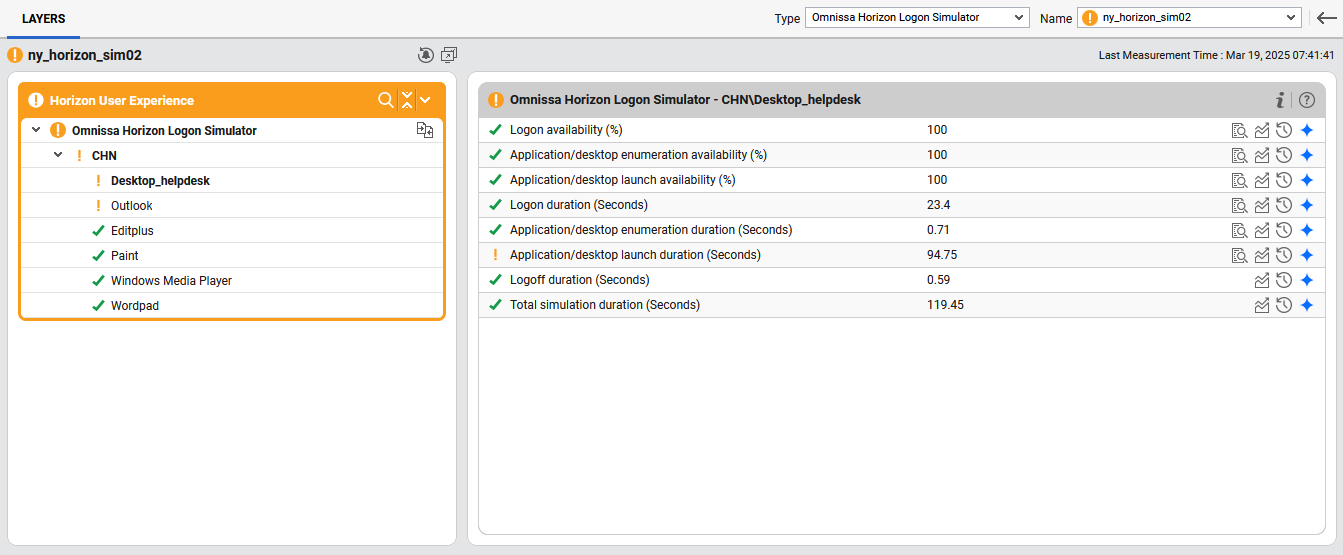The image size is (1343, 555).
Task: Click the collapse-all icon in Horizon User Experience header
Action: click(406, 100)
